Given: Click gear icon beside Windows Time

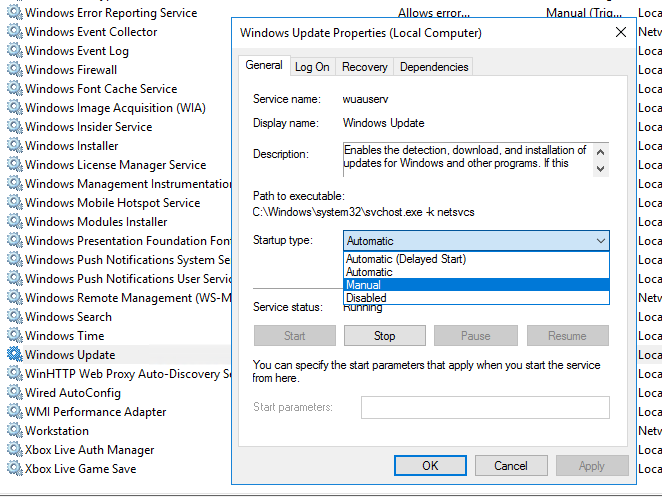Looking at the screenshot, I should coord(15,336).
